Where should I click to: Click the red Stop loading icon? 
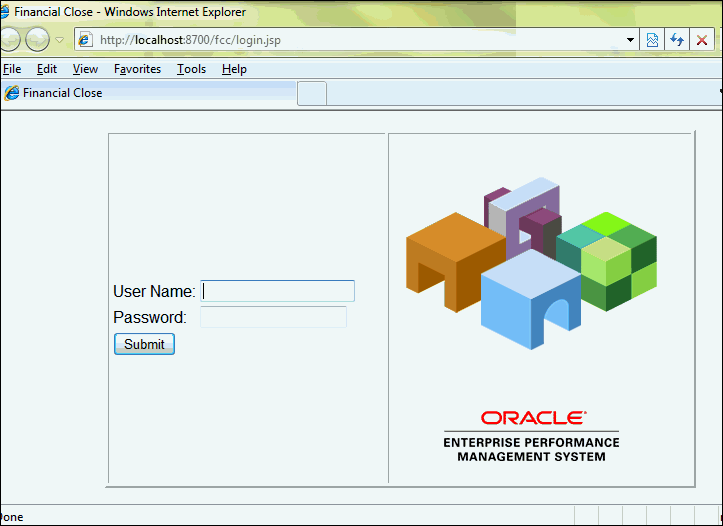(x=702, y=40)
